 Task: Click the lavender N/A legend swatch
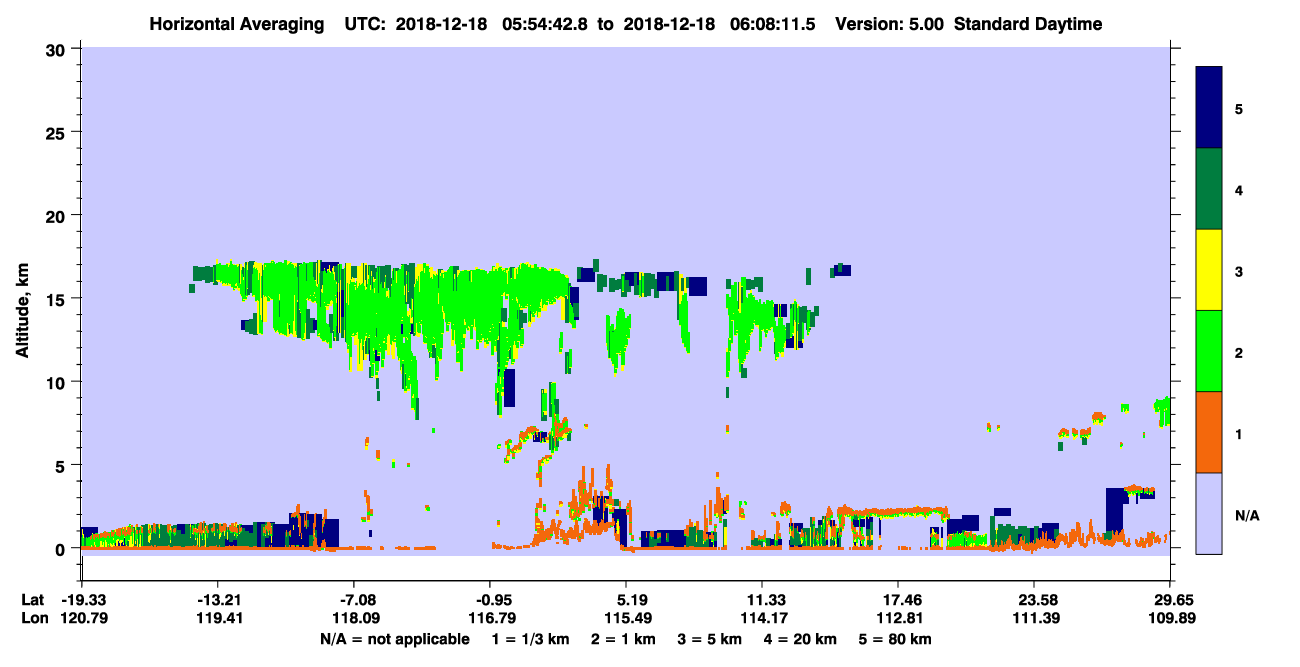[x=1209, y=513]
